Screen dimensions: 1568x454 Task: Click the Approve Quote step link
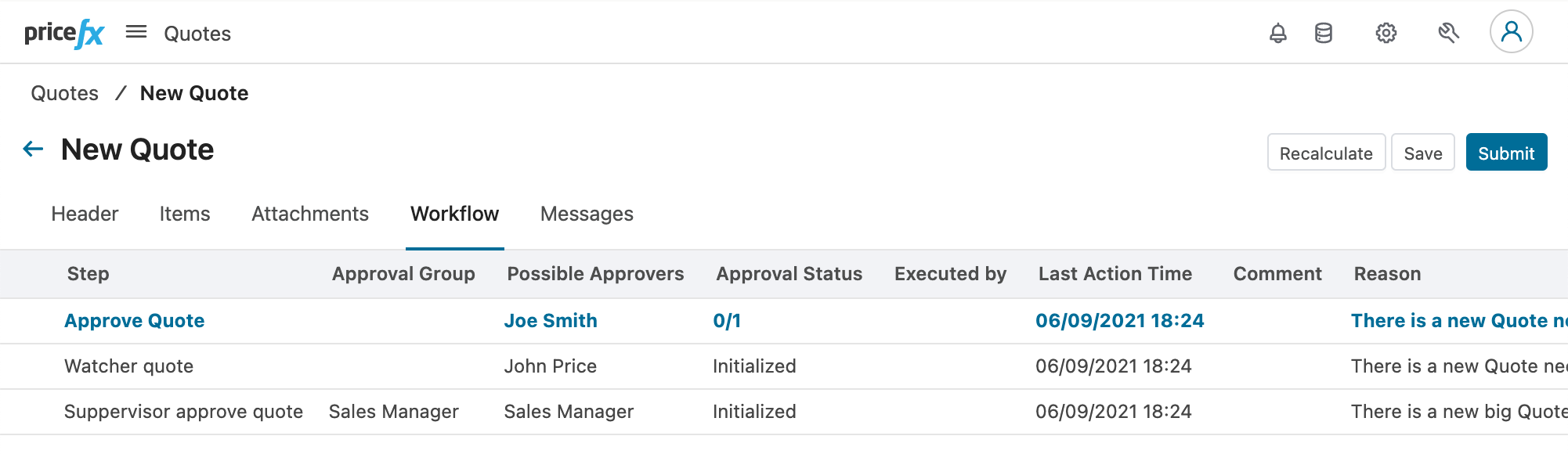coord(134,320)
